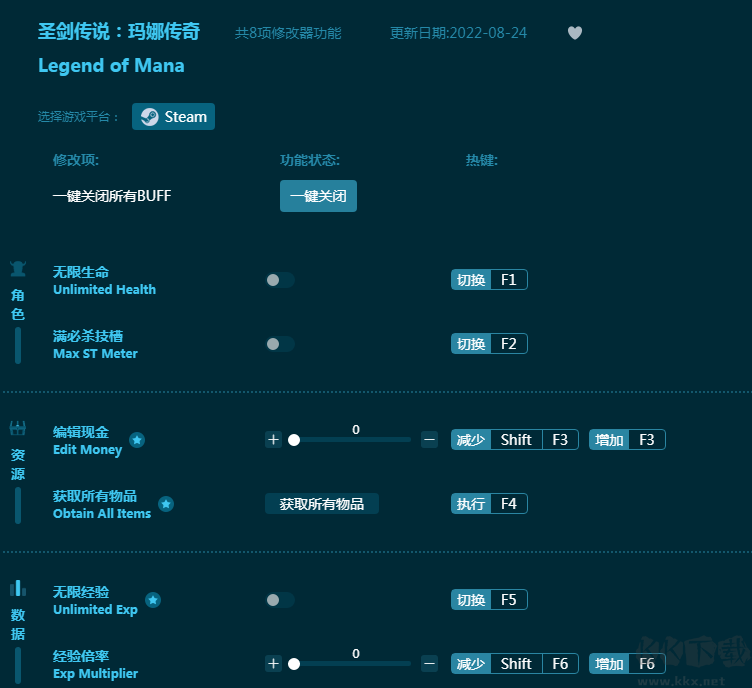This screenshot has height=688, width=752.
Task: Click the heart favorite icon
Action: (x=575, y=33)
